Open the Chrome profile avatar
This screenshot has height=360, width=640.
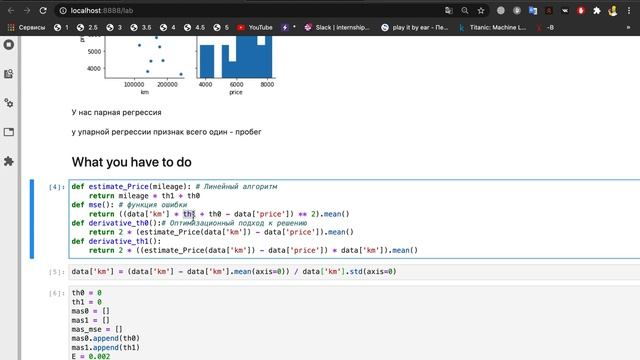pyautogui.click(x=613, y=11)
